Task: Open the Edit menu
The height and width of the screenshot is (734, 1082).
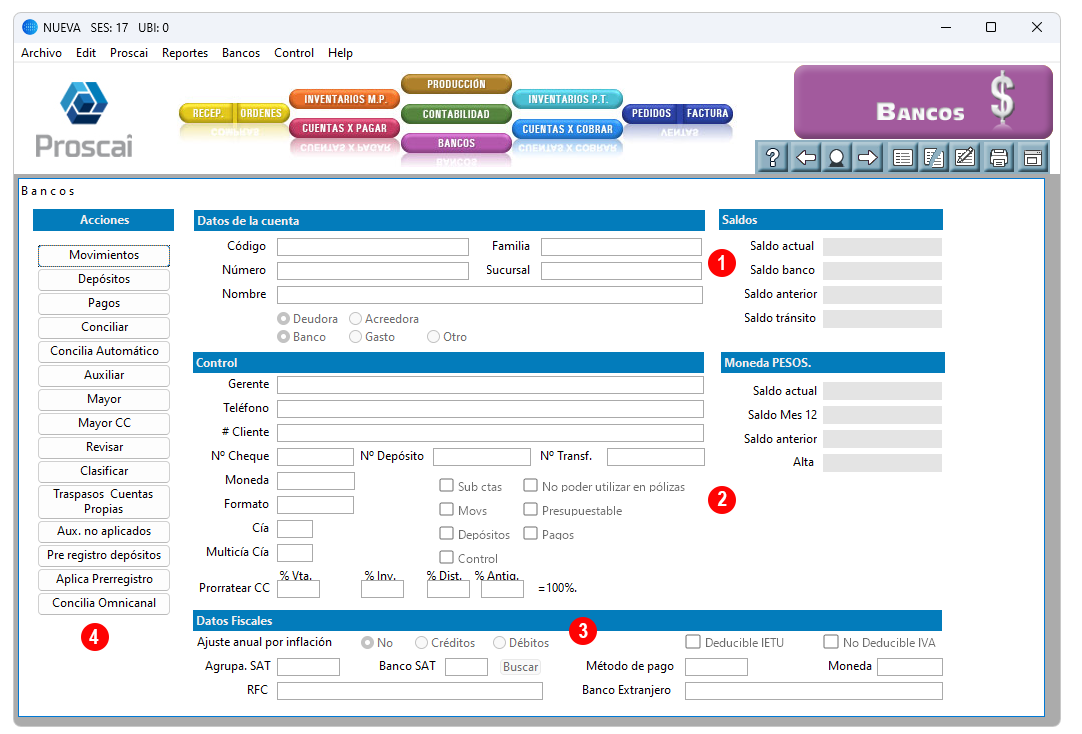Action: point(86,53)
